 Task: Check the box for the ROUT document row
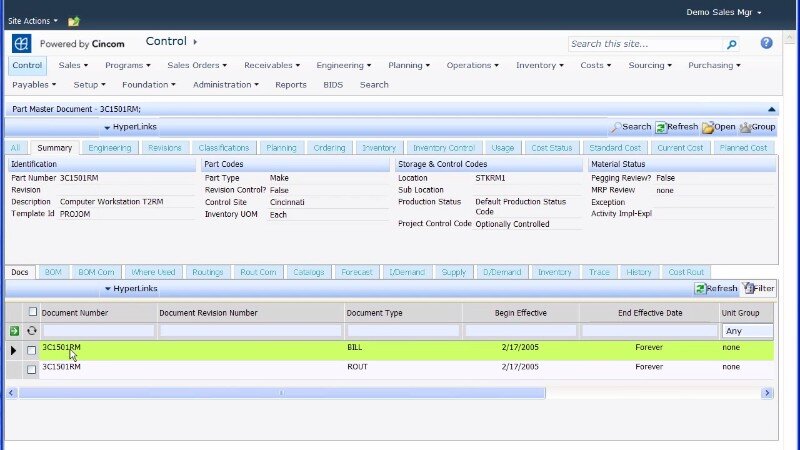coord(32,369)
